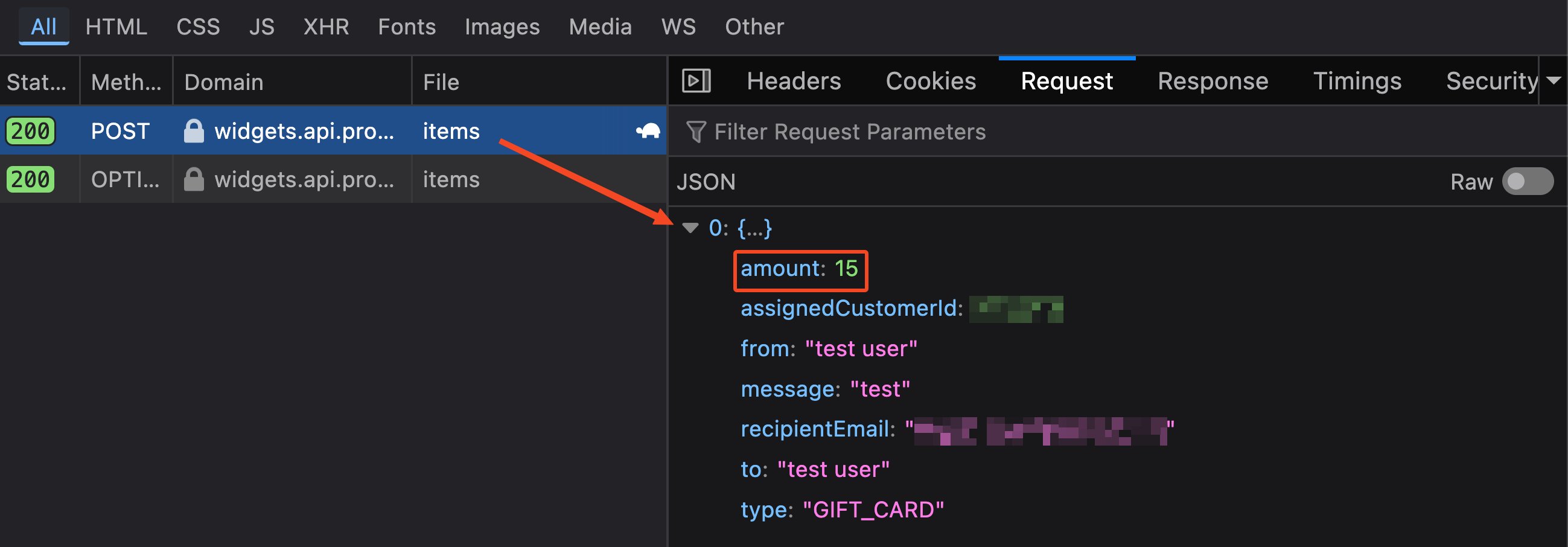Enable the Raw toggle switch
This screenshot has height=547, width=1568.
tap(1526, 182)
